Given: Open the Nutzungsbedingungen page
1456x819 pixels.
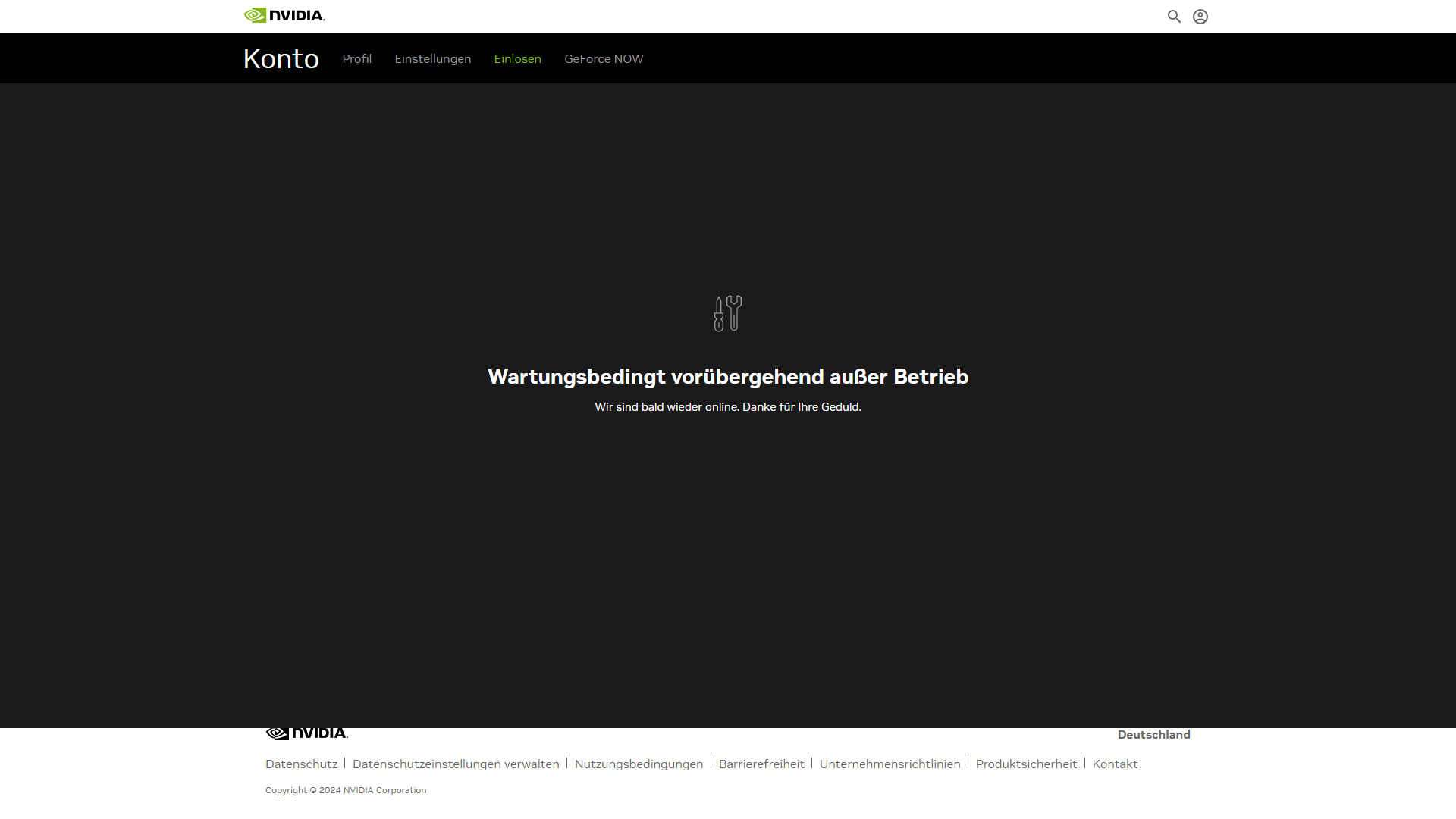Looking at the screenshot, I should (638, 764).
